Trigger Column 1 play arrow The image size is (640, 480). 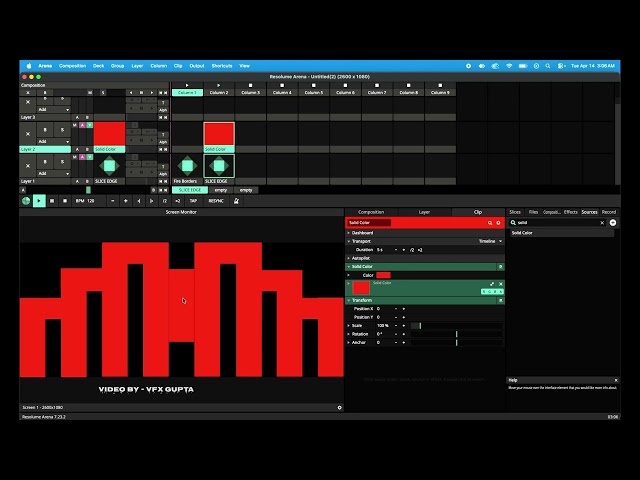(187, 85)
